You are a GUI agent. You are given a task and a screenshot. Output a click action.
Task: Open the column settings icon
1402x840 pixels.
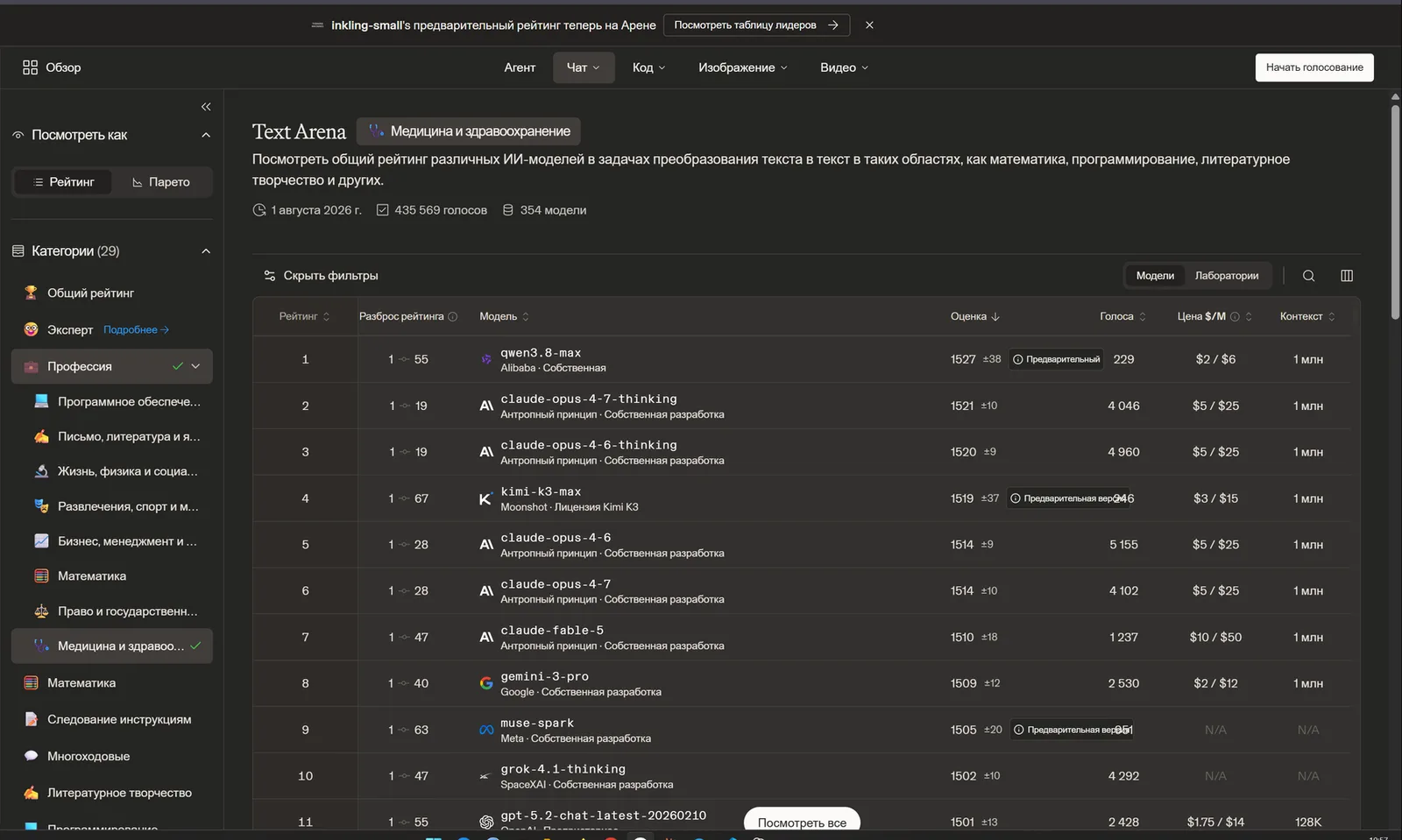click(1347, 276)
